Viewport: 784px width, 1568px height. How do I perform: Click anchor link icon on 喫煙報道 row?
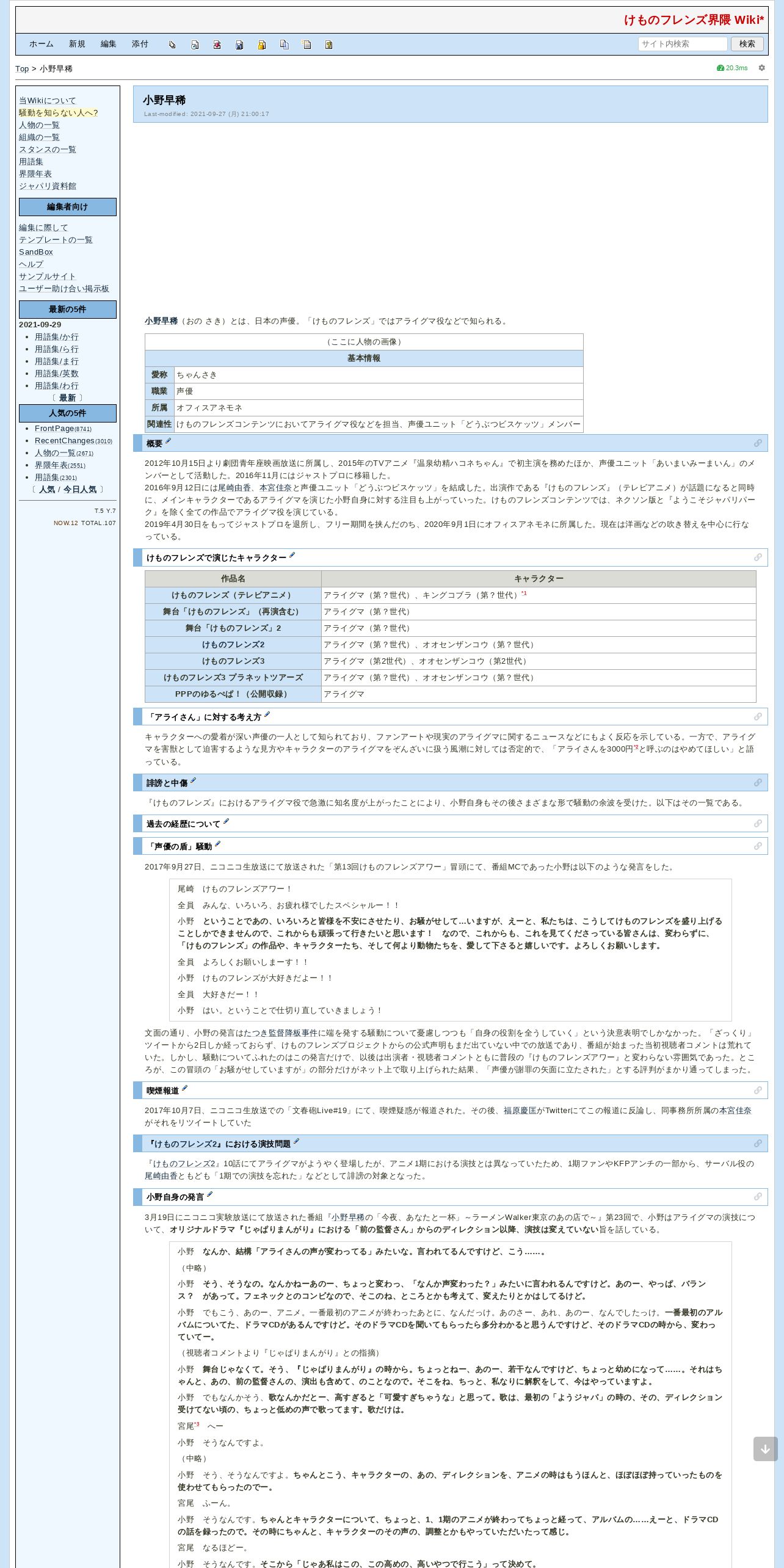pyautogui.click(x=758, y=1091)
